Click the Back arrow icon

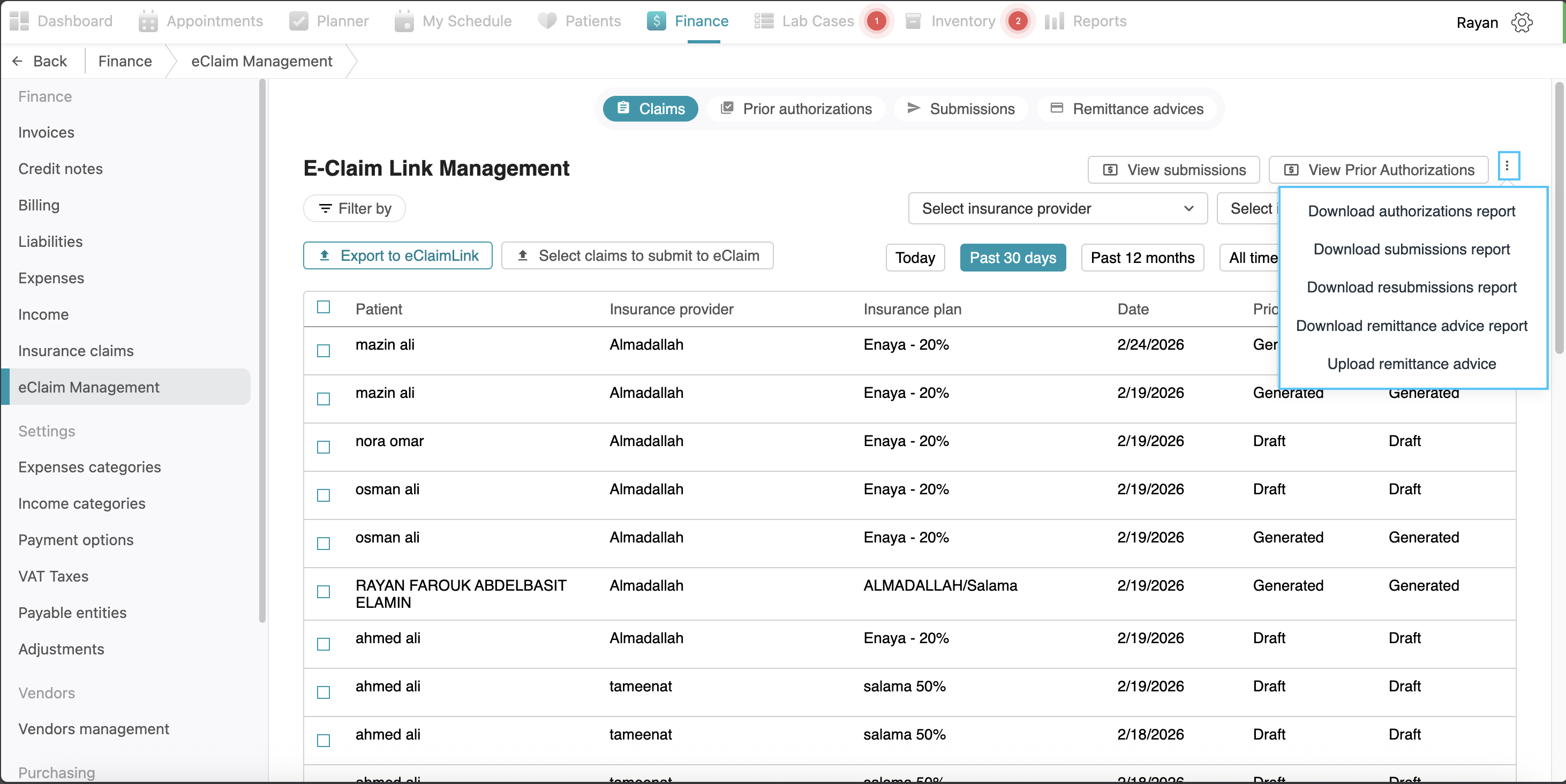(x=18, y=62)
